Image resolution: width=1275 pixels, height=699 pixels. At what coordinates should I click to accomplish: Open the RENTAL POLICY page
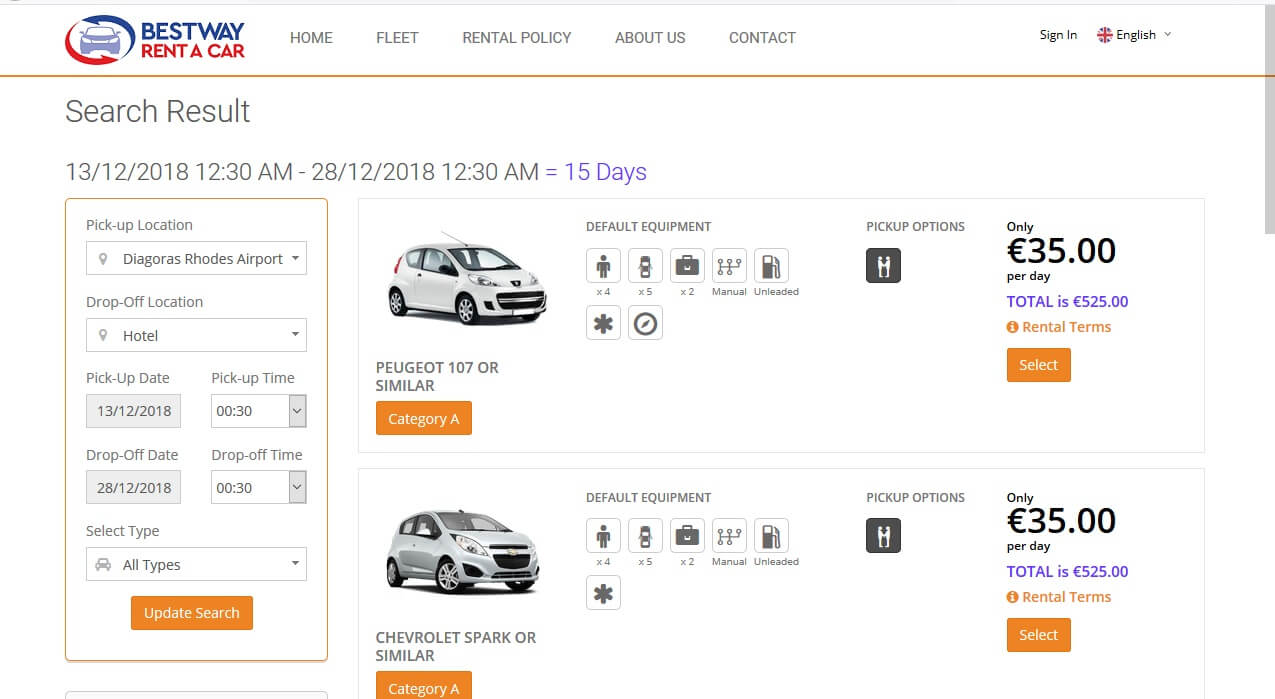coord(517,38)
